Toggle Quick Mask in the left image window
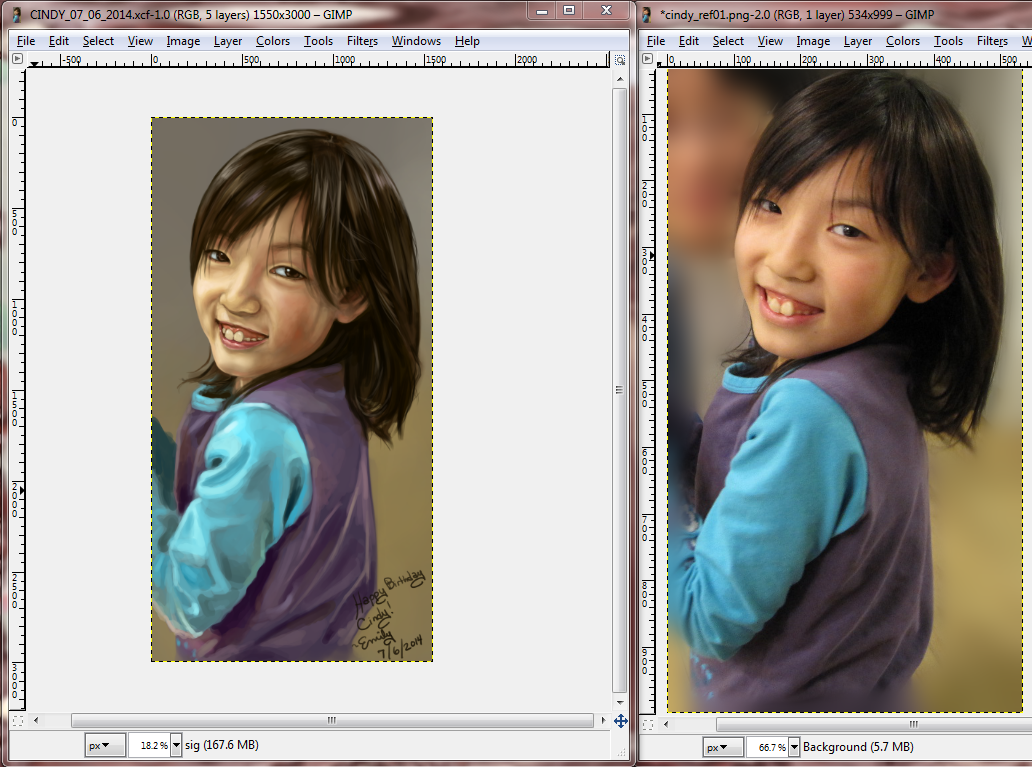 pos(17,720)
